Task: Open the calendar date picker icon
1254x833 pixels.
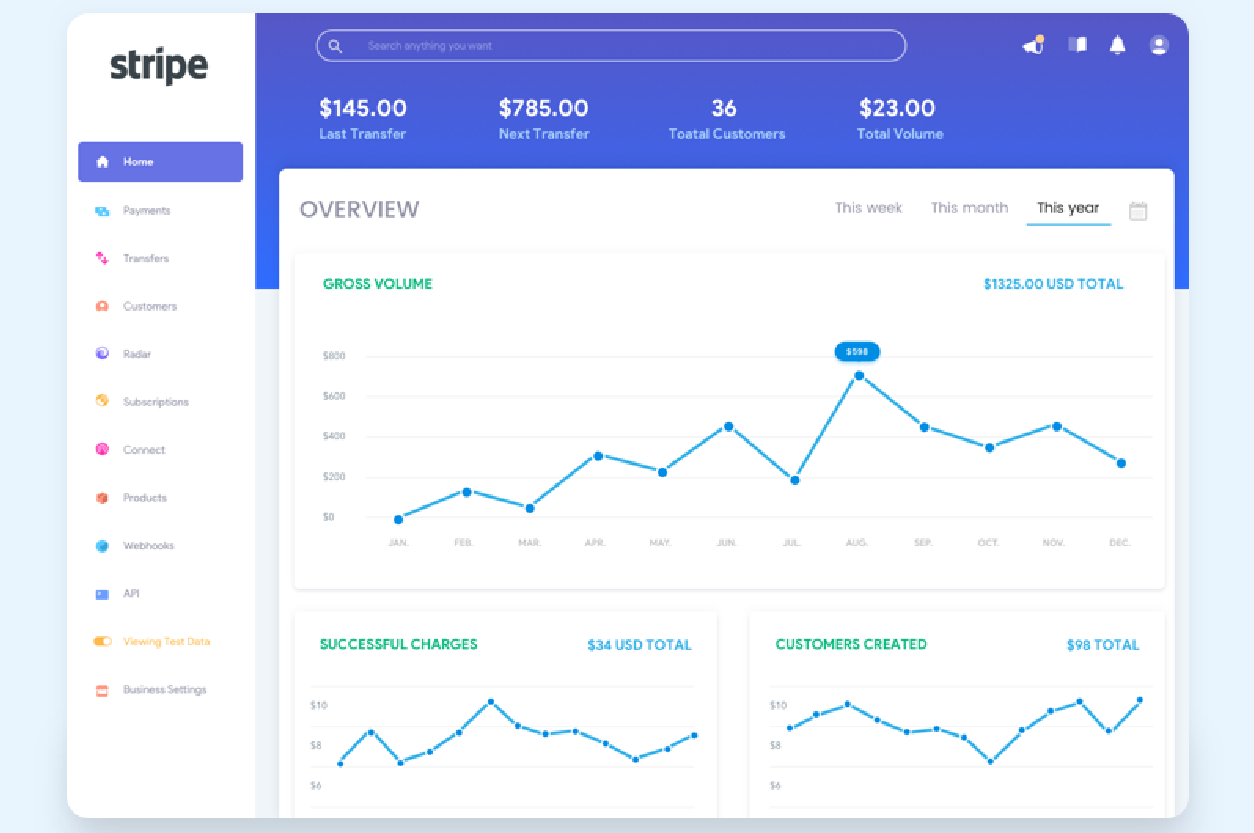Action: pos(1138,211)
